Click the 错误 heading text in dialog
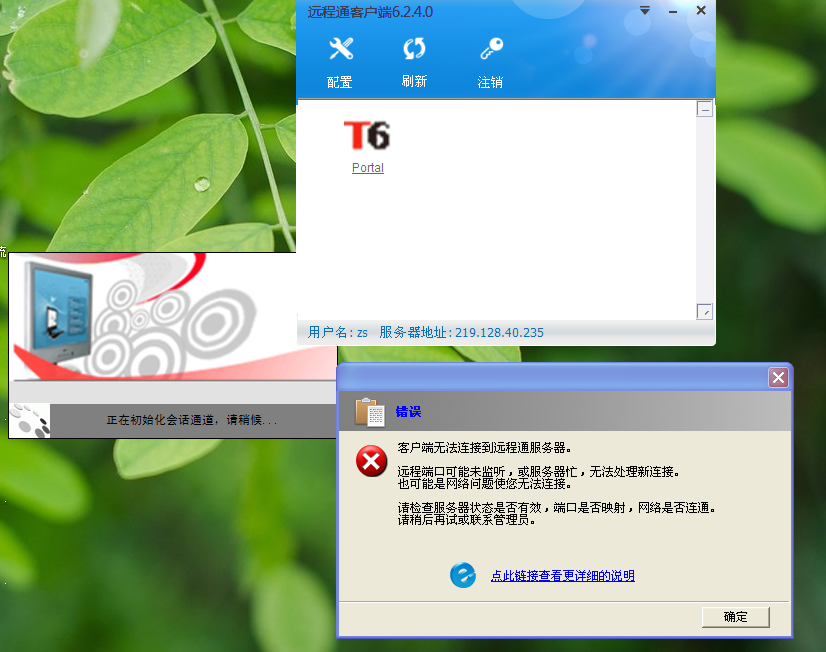Viewport: 826px width, 652px height. [x=408, y=412]
